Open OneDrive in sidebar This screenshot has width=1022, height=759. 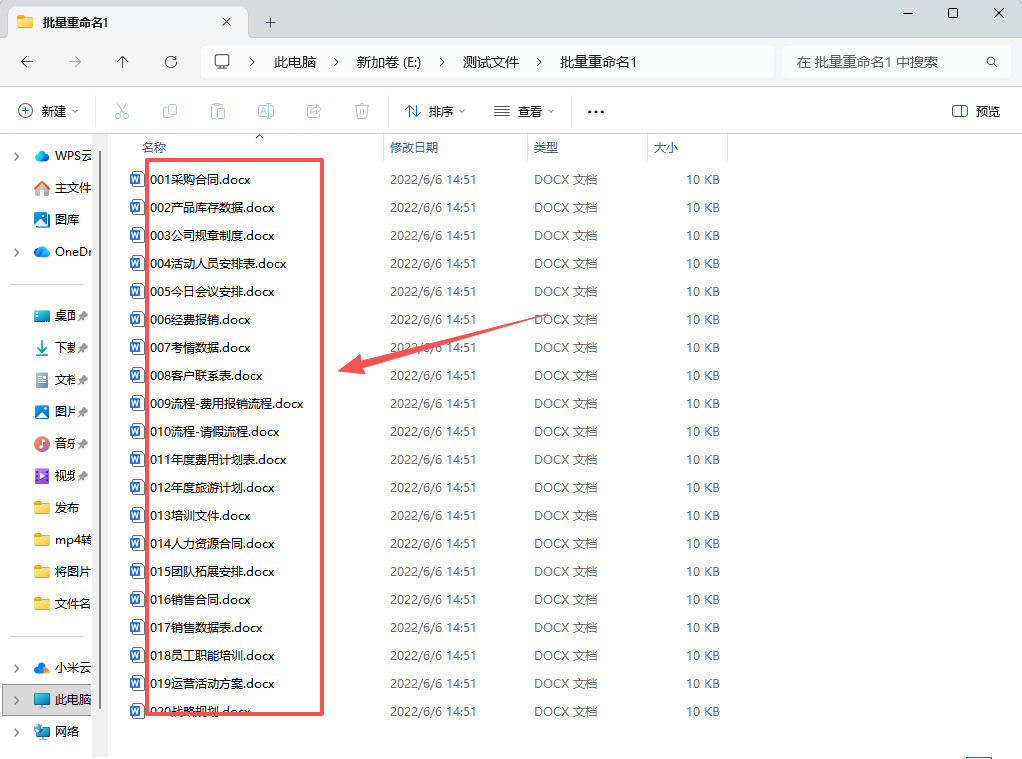(62, 252)
